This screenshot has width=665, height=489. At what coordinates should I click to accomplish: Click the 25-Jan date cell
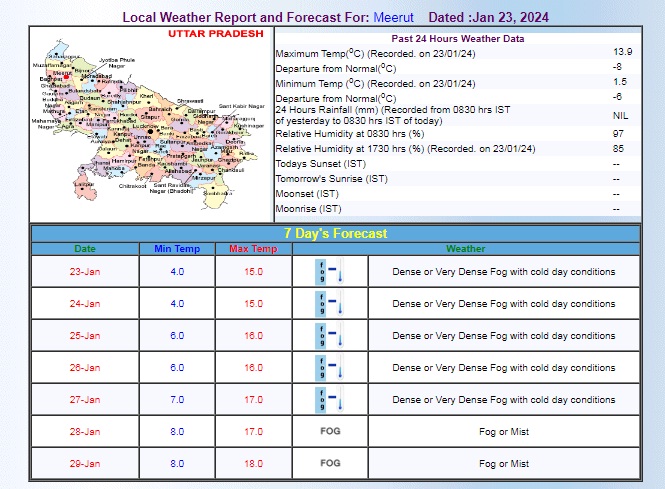pyautogui.click(x=85, y=335)
